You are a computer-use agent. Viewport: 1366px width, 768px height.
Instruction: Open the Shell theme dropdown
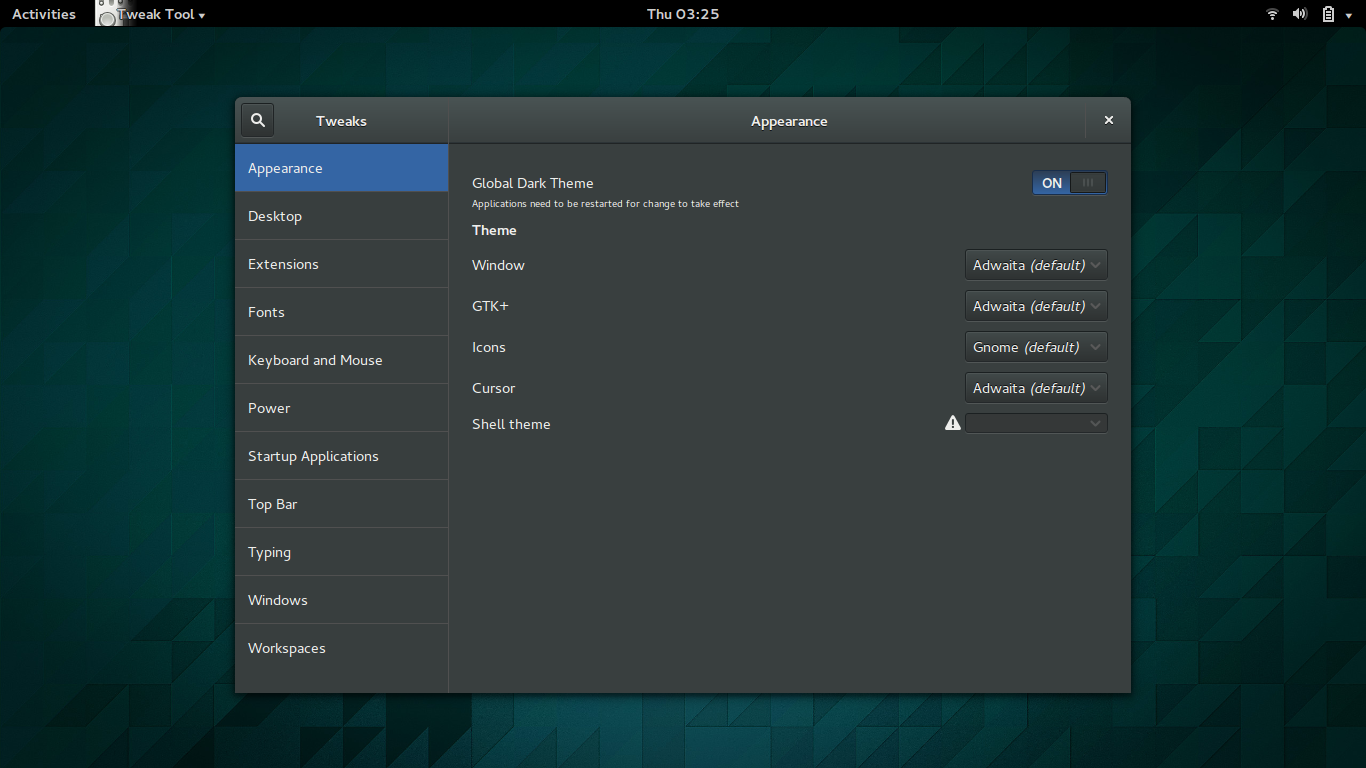(1036, 422)
